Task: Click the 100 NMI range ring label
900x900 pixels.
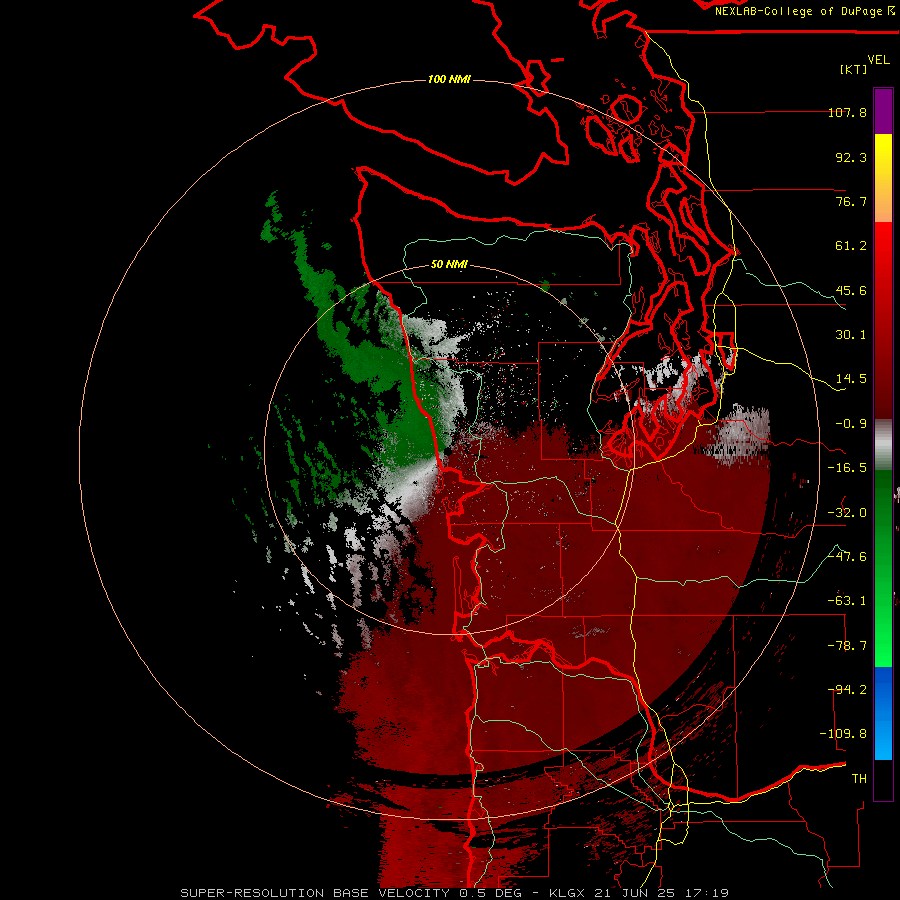Action: coord(449,79)
